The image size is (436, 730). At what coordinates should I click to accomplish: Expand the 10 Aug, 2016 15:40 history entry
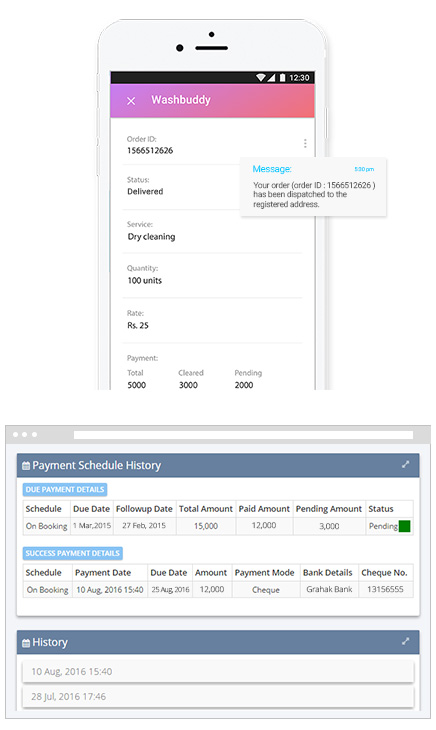click(x=218, y=671)
